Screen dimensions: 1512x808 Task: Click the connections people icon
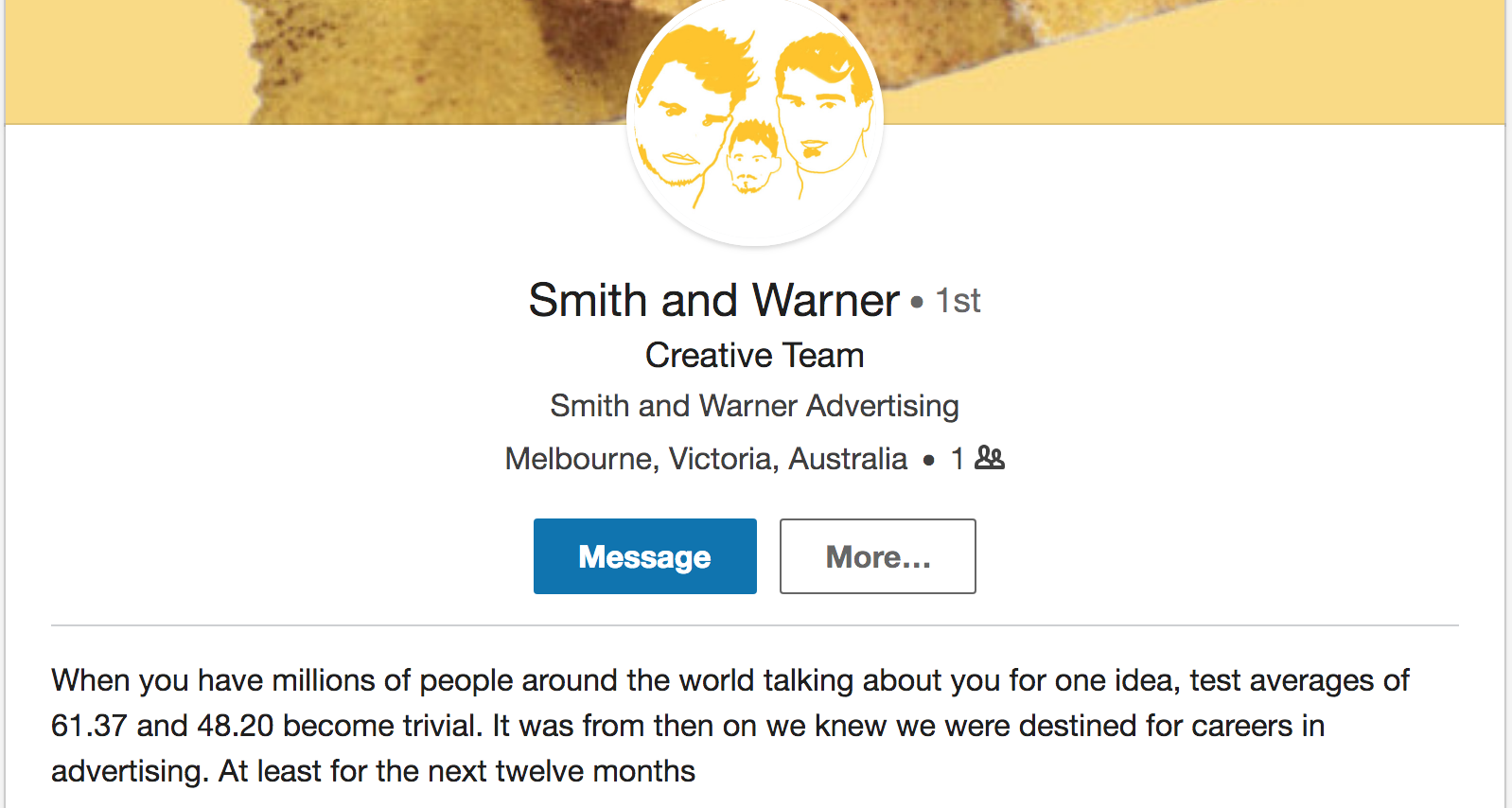[990, 458]
